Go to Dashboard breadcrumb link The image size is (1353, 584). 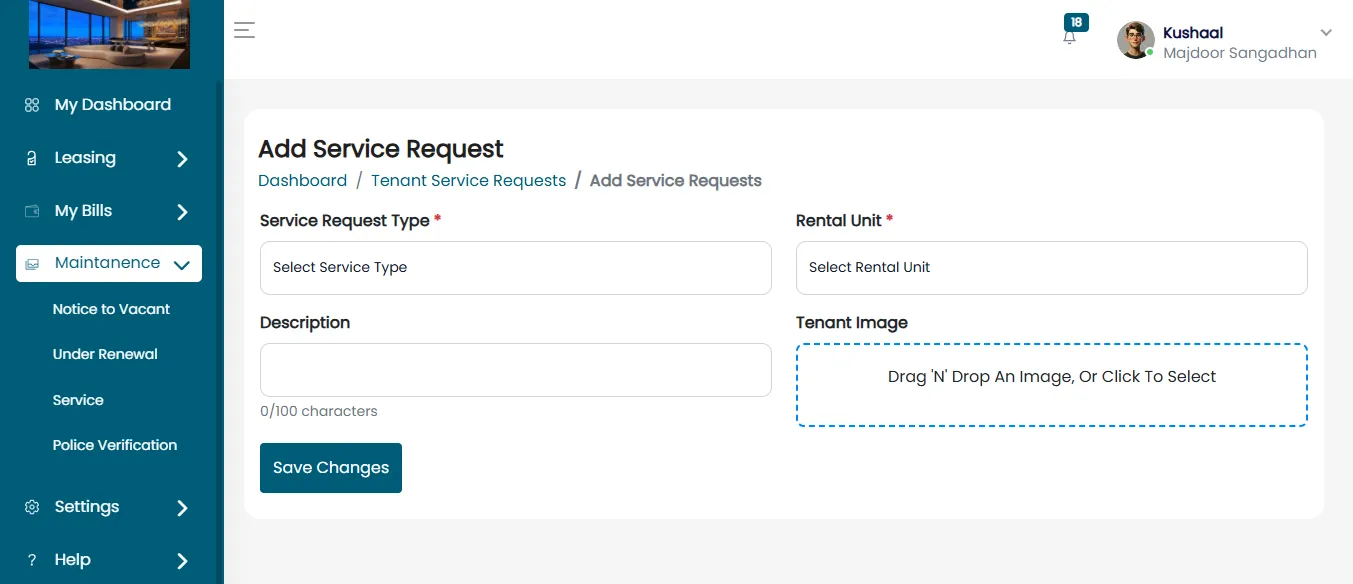click(x=302, y=181)
